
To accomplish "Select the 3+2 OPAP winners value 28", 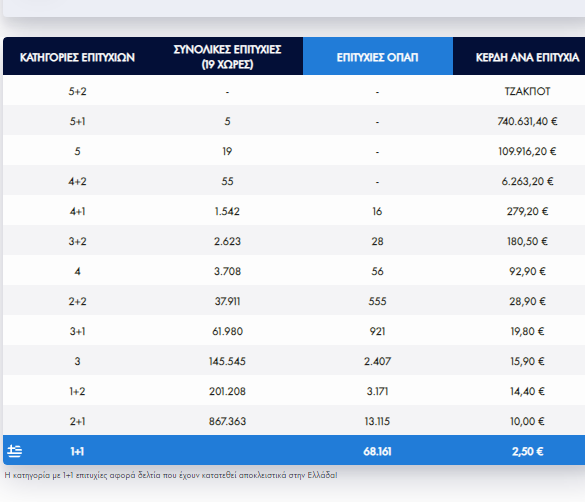I will [377, 241].
